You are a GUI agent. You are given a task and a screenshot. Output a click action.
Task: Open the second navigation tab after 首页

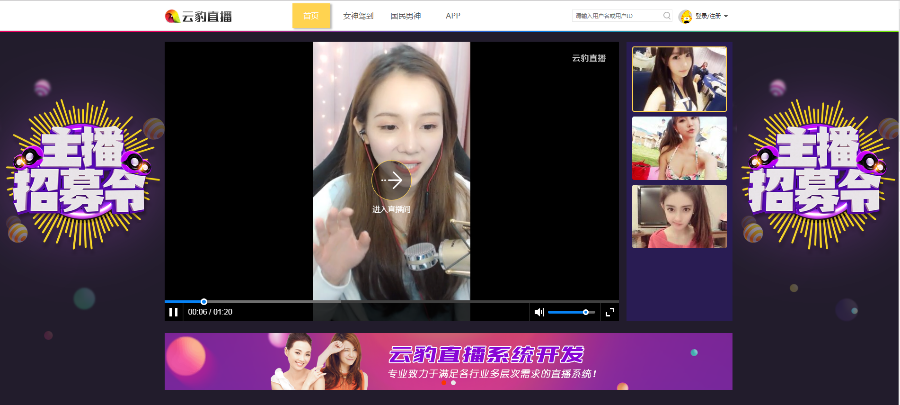[x=358, y=16]
